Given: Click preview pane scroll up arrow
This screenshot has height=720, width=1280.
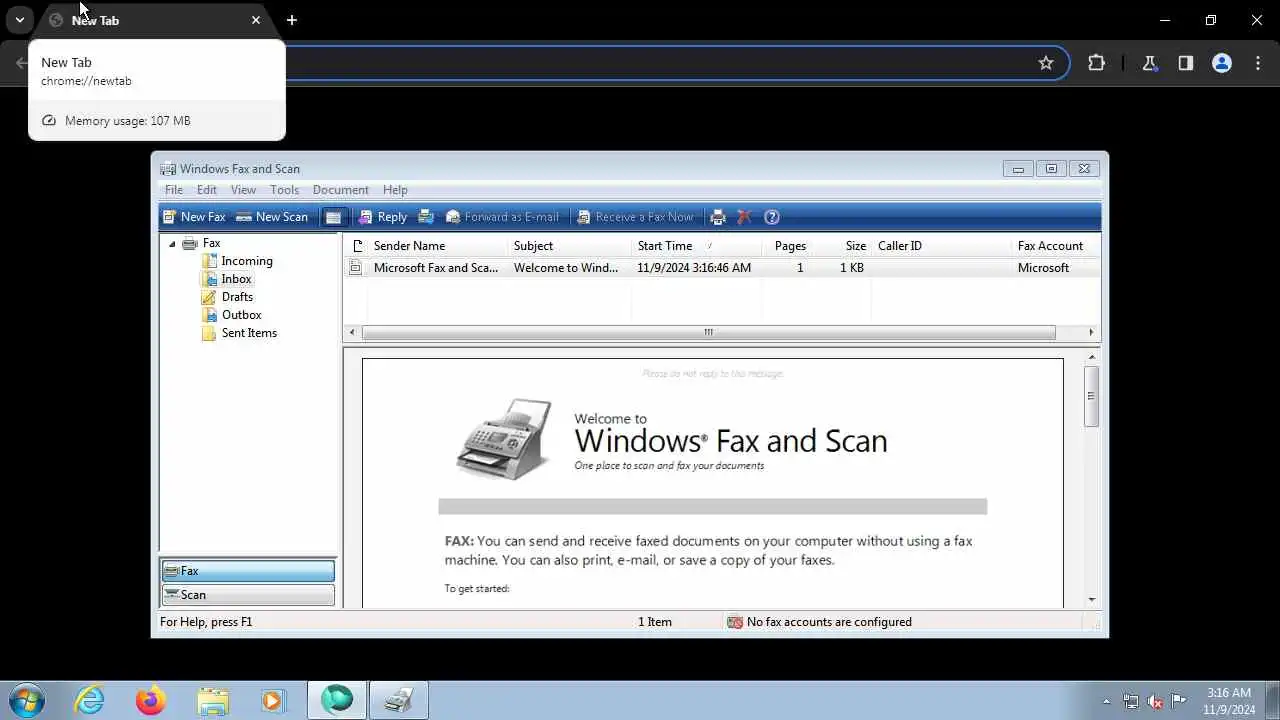Looking at the screenshot, I should tap(1091, 357).
